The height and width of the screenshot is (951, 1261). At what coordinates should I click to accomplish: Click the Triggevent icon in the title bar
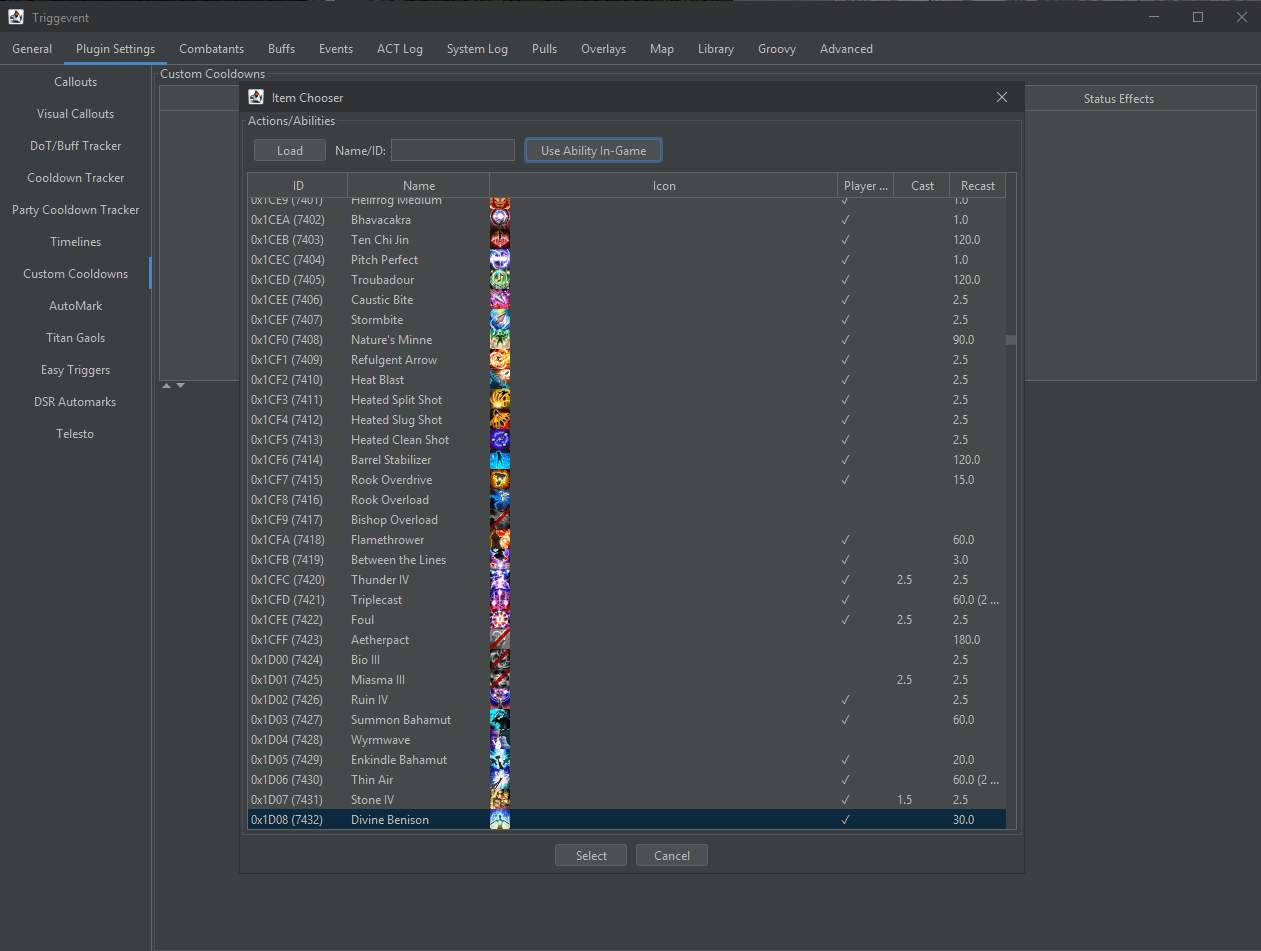(14, 16)
